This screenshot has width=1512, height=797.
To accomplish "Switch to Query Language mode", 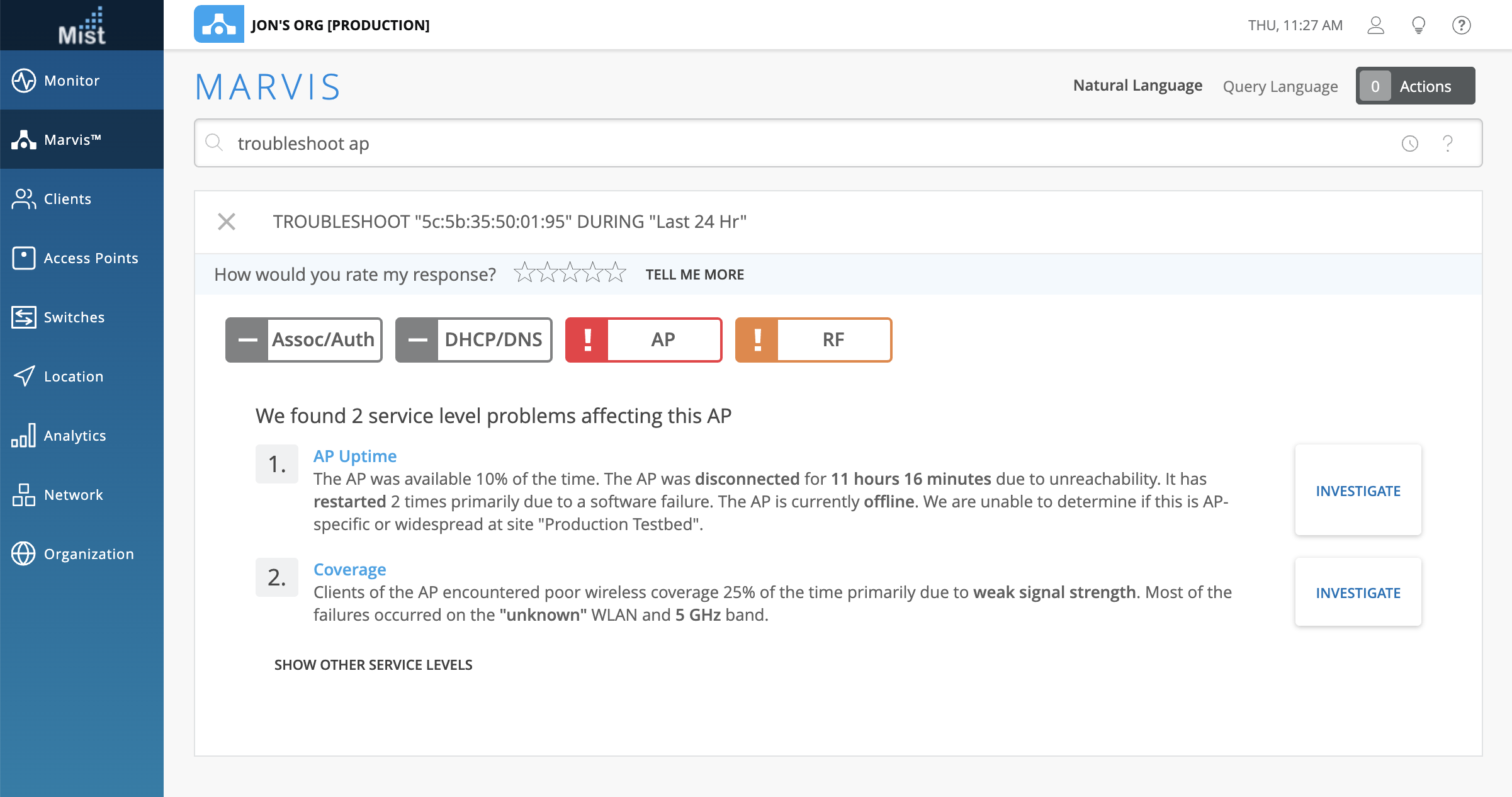I will tap(1280, 86).
